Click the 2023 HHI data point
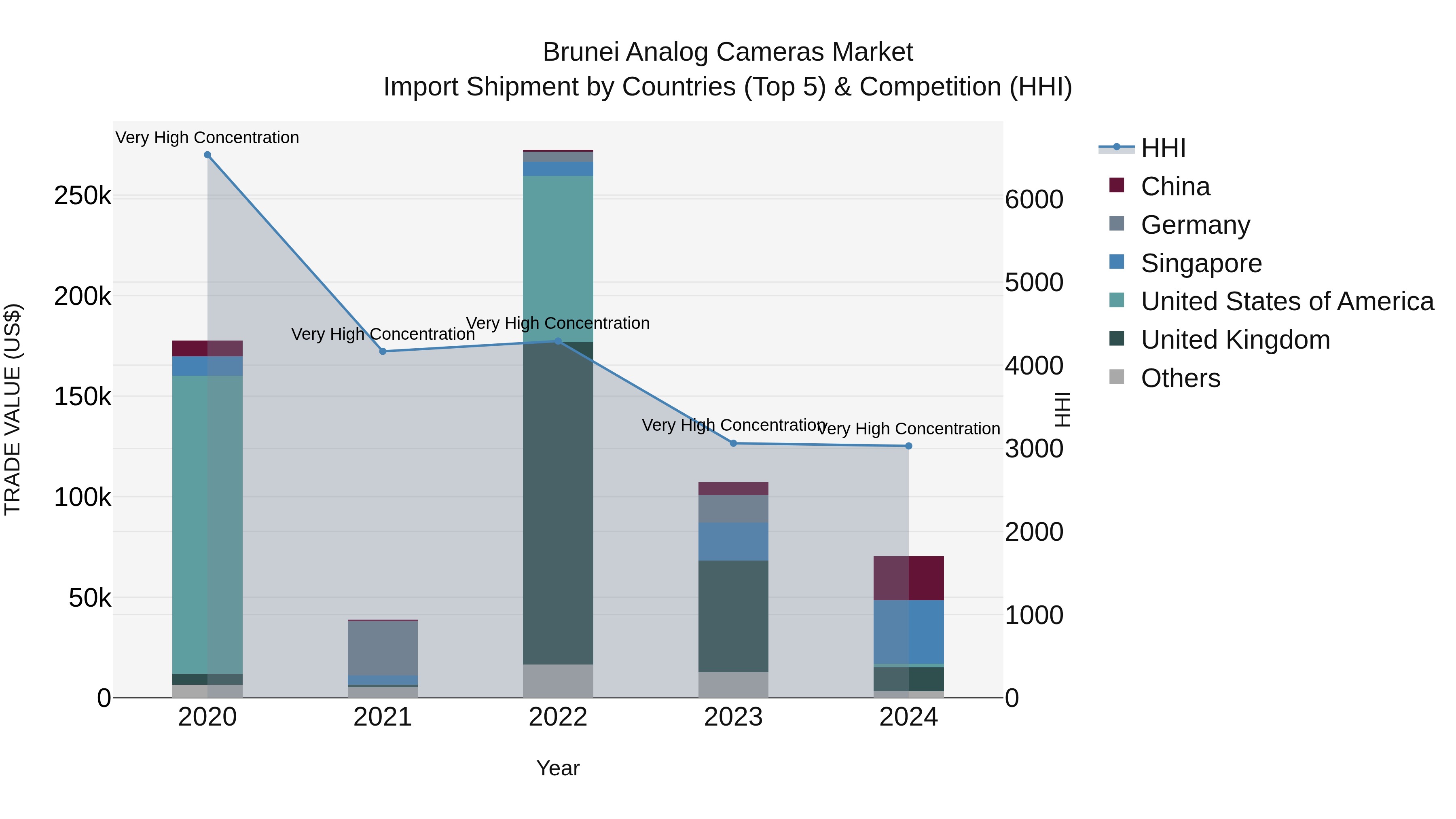Viewport: 1456px width, 819px height. click(734, 444)
